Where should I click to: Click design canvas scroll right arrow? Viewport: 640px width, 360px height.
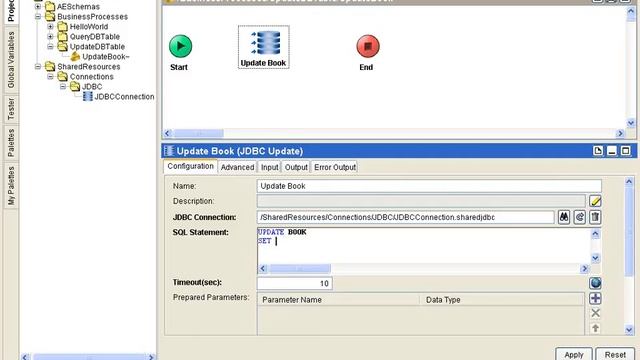pos(620,133)
